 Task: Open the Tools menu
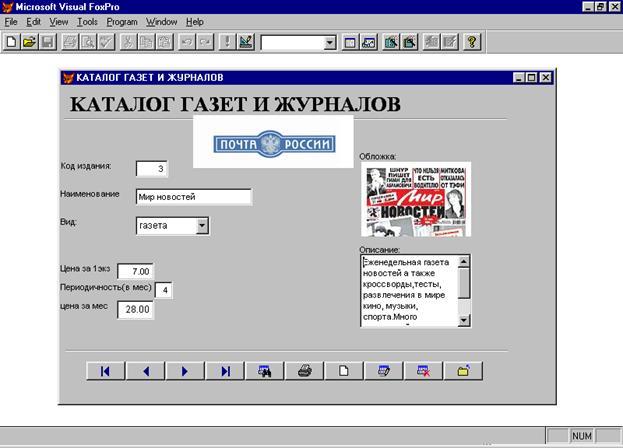click(x=87, y=21)
